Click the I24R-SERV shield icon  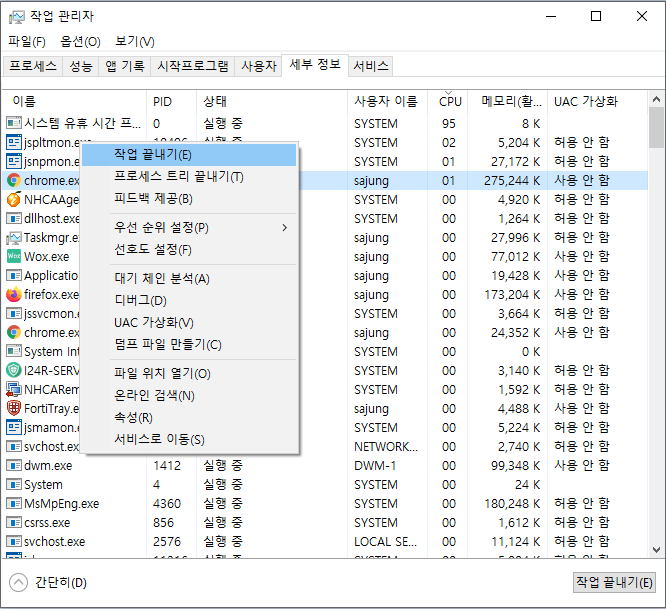14,370
